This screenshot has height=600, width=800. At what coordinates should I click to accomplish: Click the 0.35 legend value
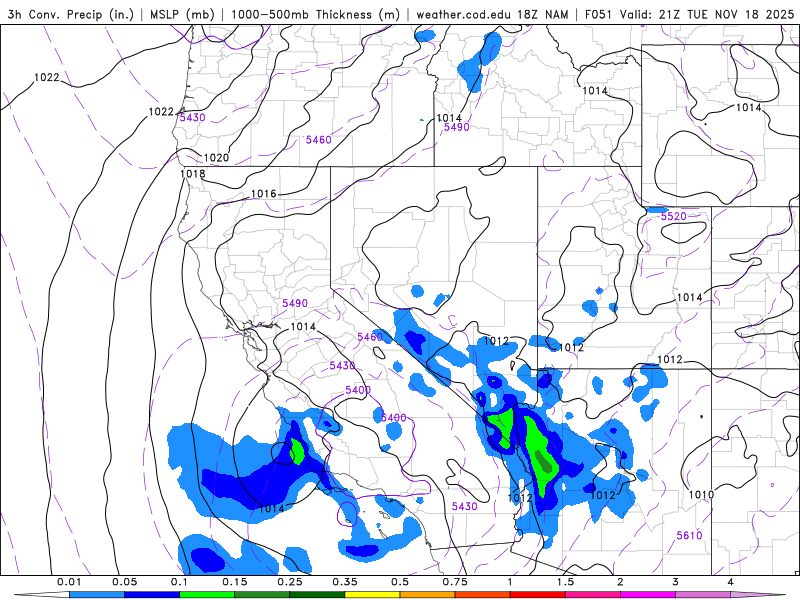click(x=345, y=582)
